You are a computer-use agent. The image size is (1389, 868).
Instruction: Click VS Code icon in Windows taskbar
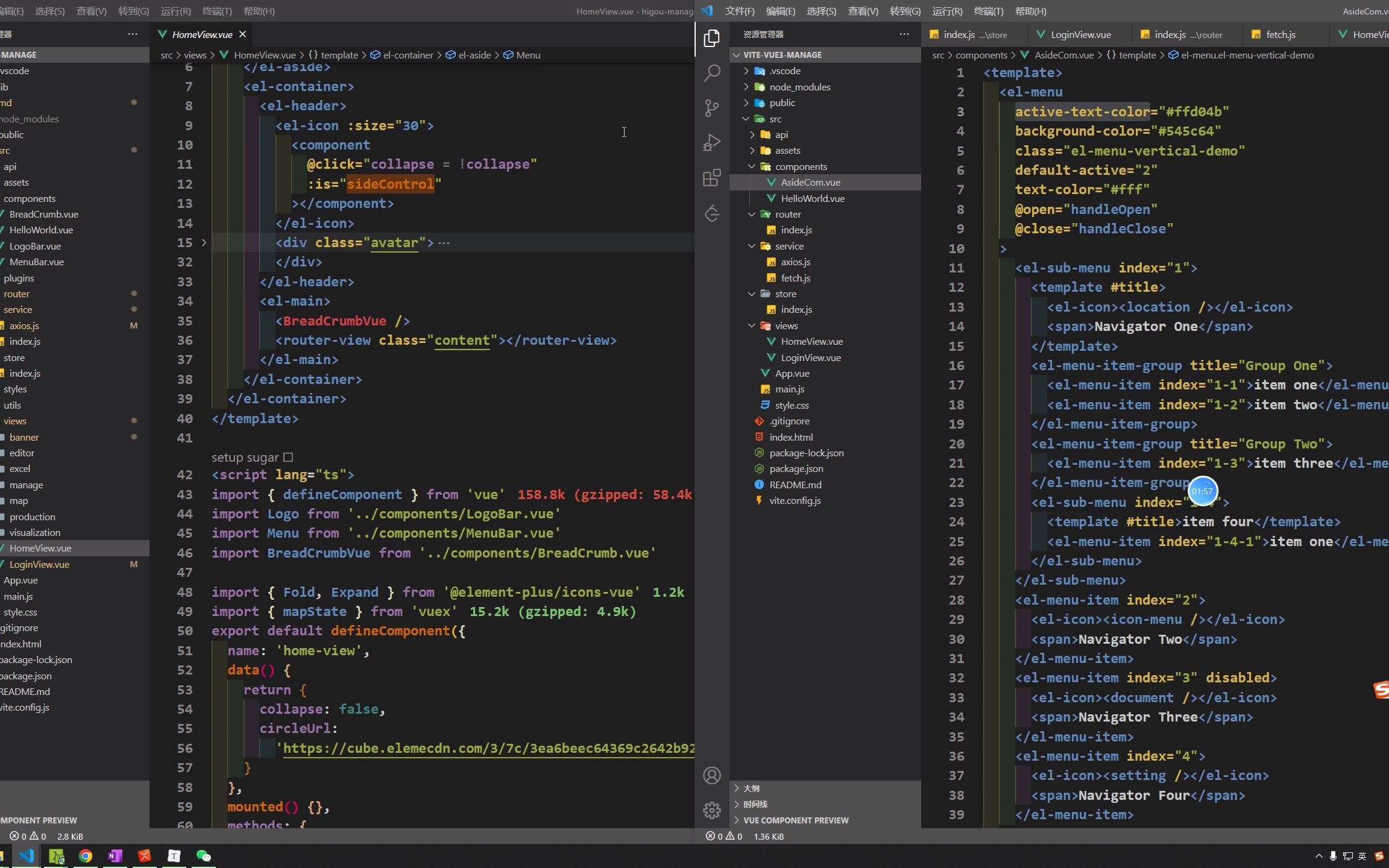click(27, 855)
